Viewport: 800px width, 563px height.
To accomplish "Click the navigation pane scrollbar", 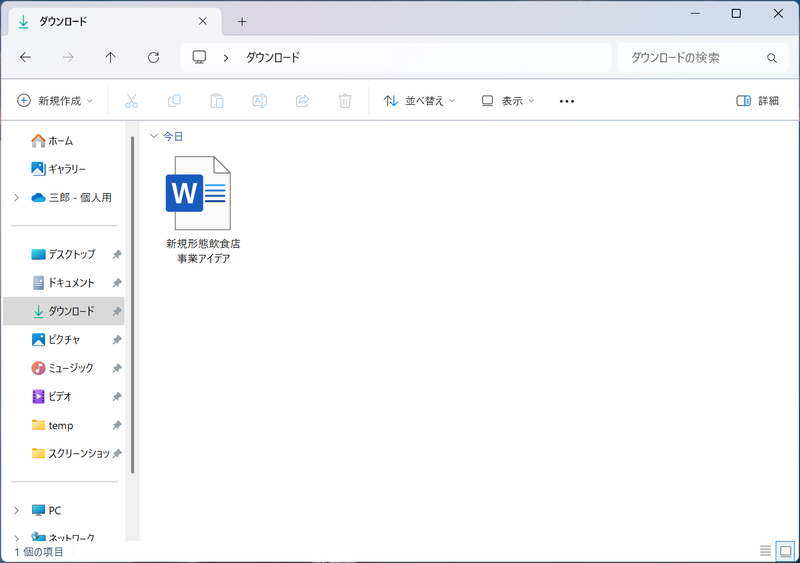I will coord(132,304).
